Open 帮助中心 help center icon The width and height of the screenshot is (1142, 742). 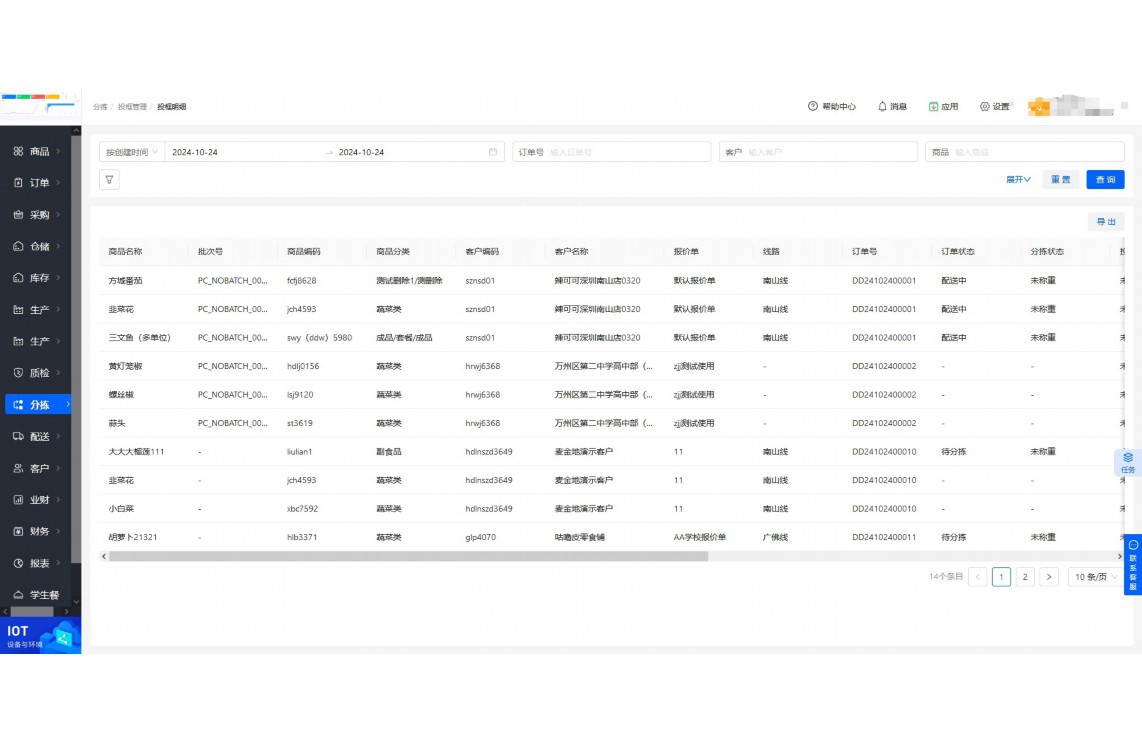[813, 106]
